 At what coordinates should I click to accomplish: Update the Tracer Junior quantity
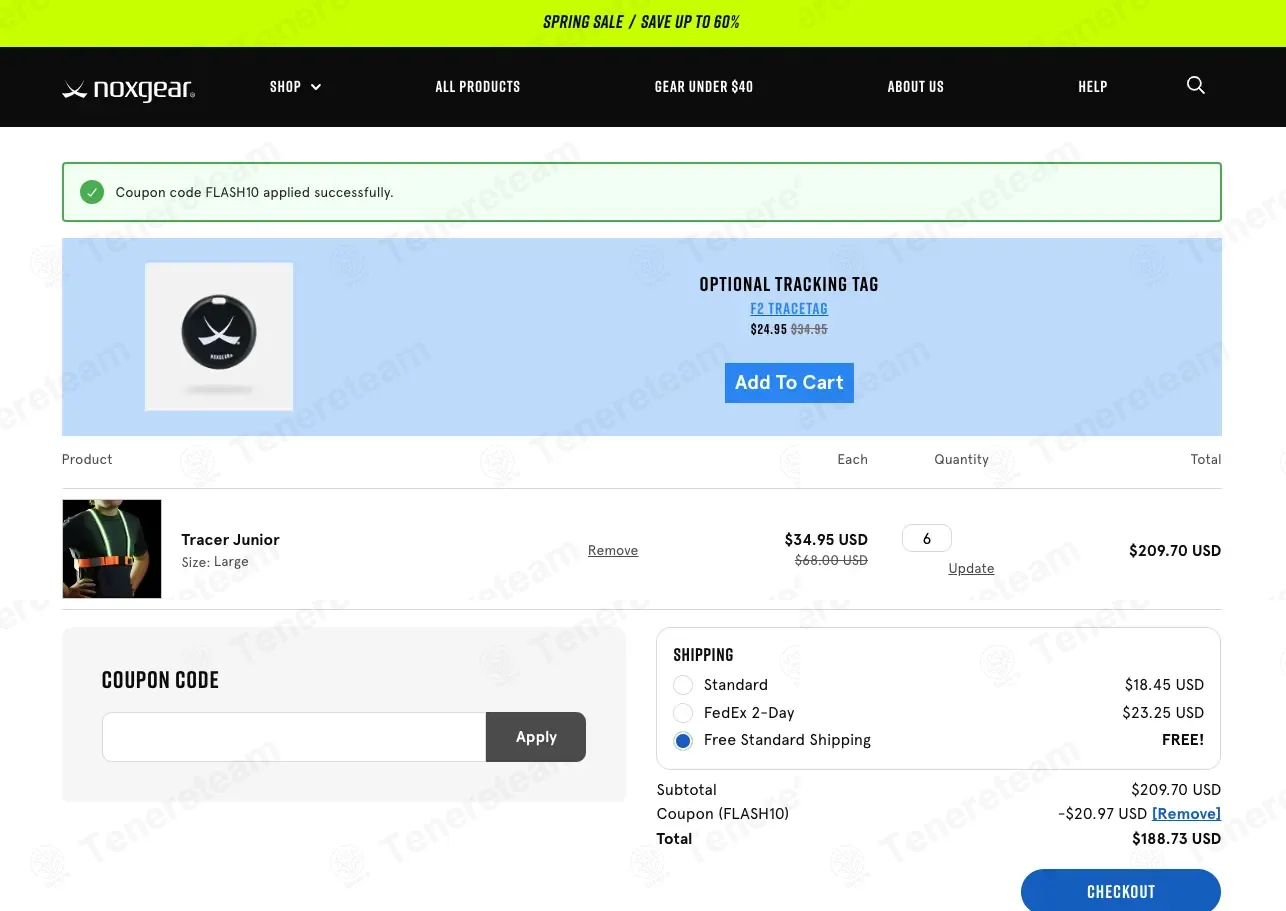(x=971, y=568)
